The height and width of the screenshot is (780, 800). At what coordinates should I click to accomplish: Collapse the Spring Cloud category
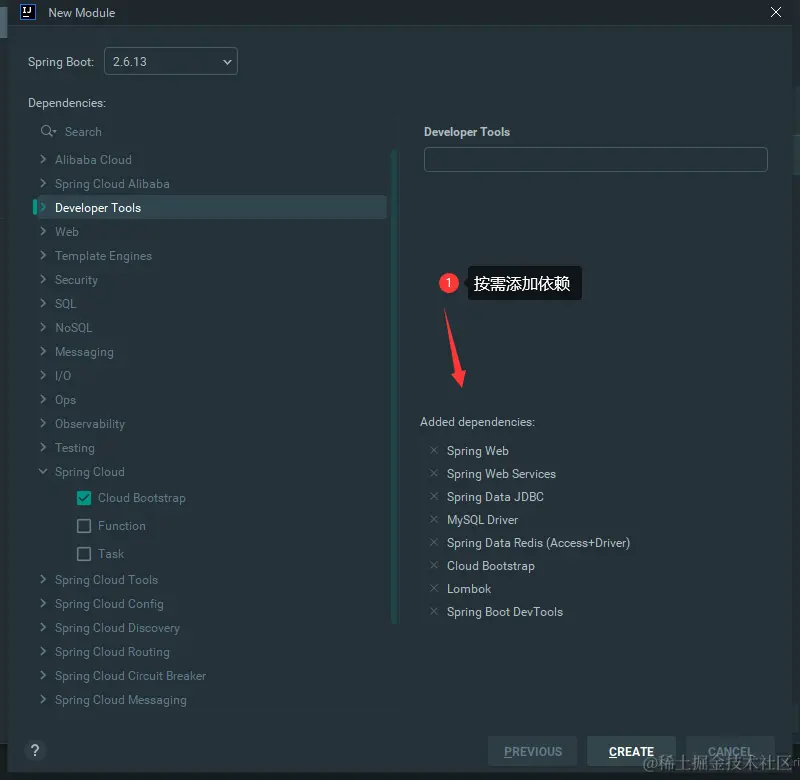coord(43,471)
